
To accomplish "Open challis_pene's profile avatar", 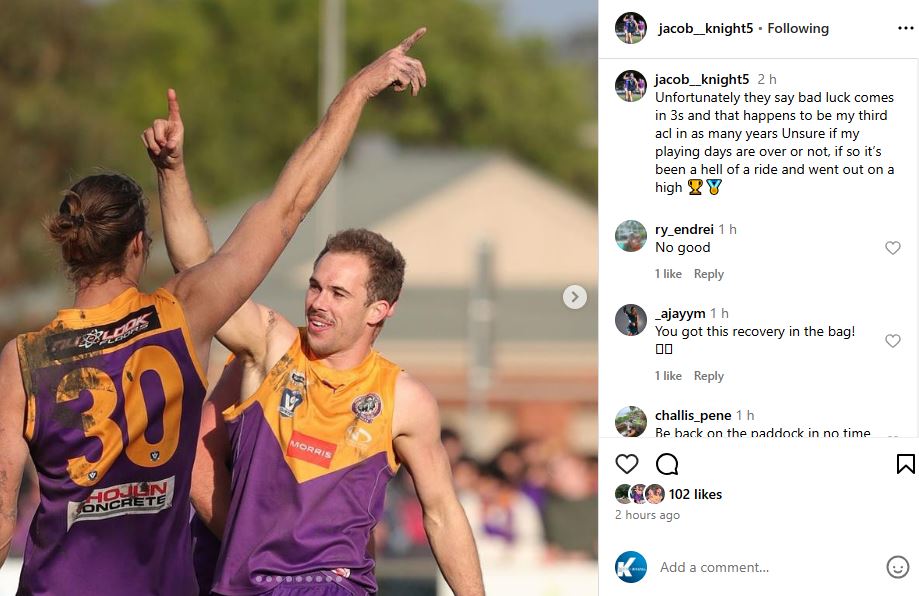I will tap(631, 421).
